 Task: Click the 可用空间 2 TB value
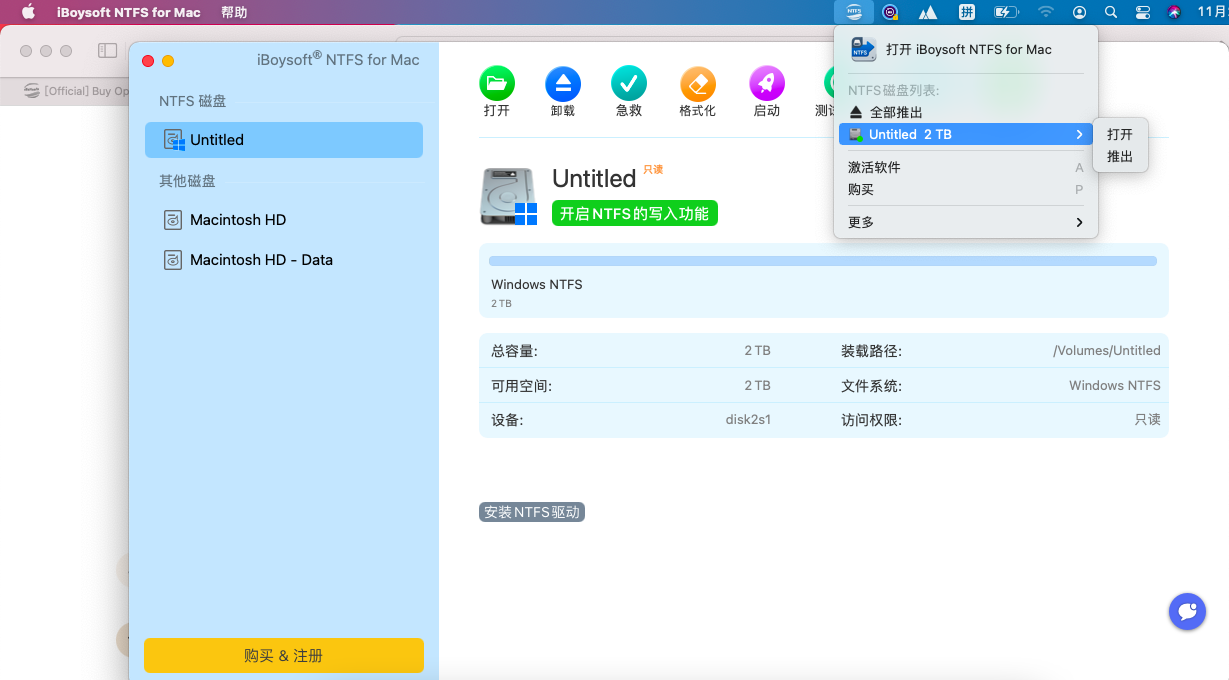point(757,385)
